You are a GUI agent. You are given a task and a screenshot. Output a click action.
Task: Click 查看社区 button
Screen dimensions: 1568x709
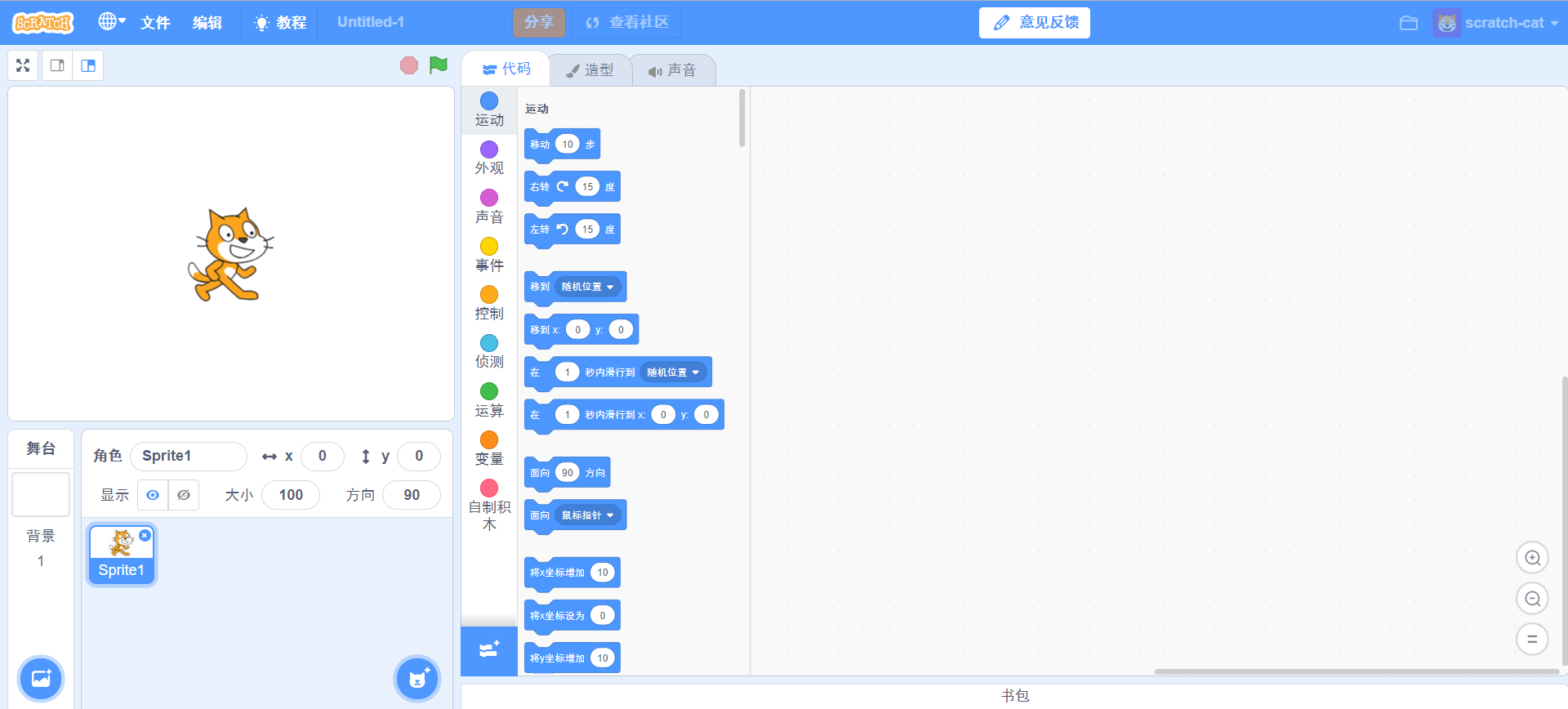pos(626,22)
